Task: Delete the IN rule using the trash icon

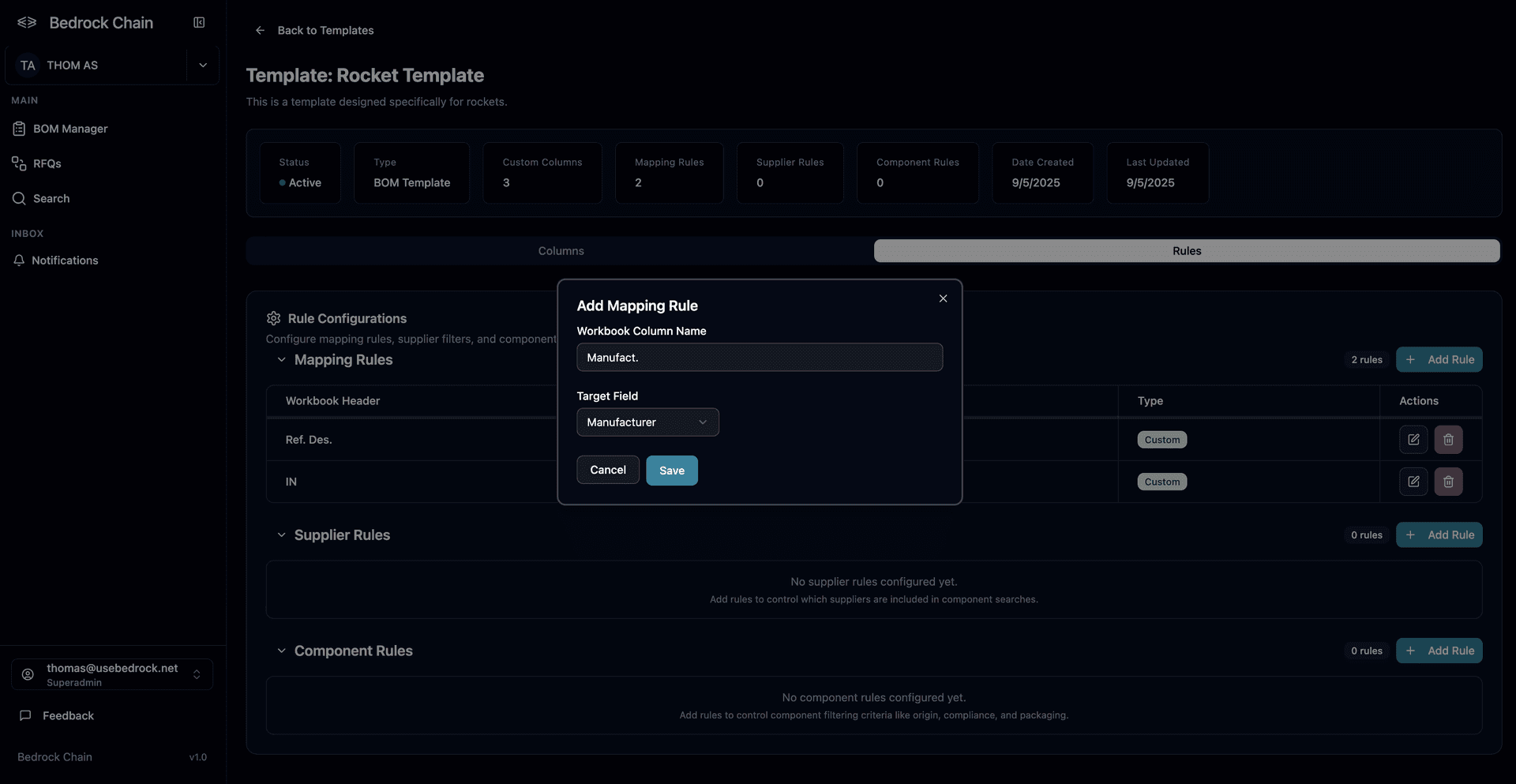Action: point(1448,481)
